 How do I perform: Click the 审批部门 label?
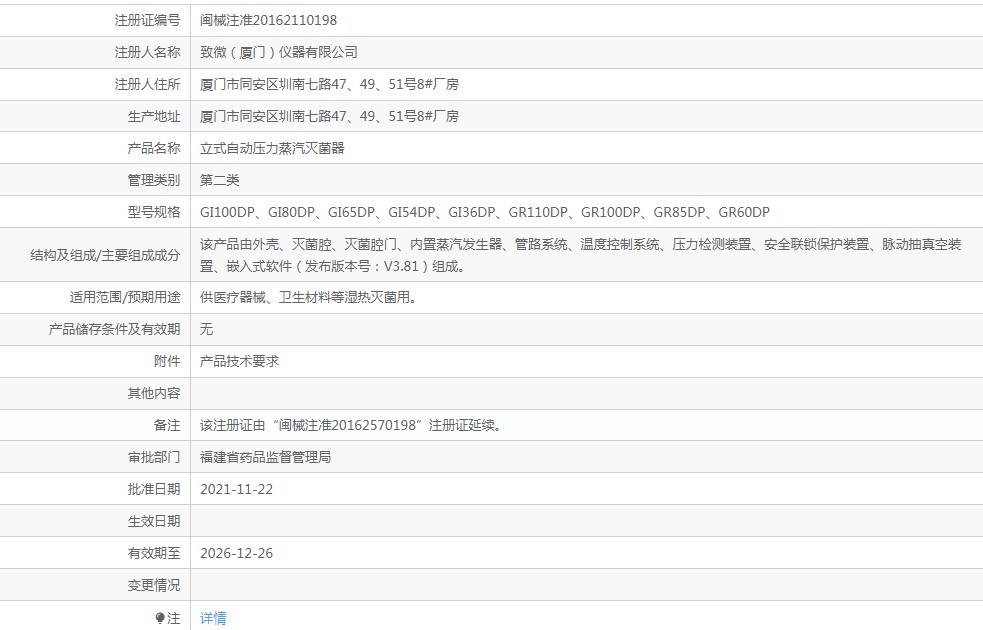coord(154,457)
